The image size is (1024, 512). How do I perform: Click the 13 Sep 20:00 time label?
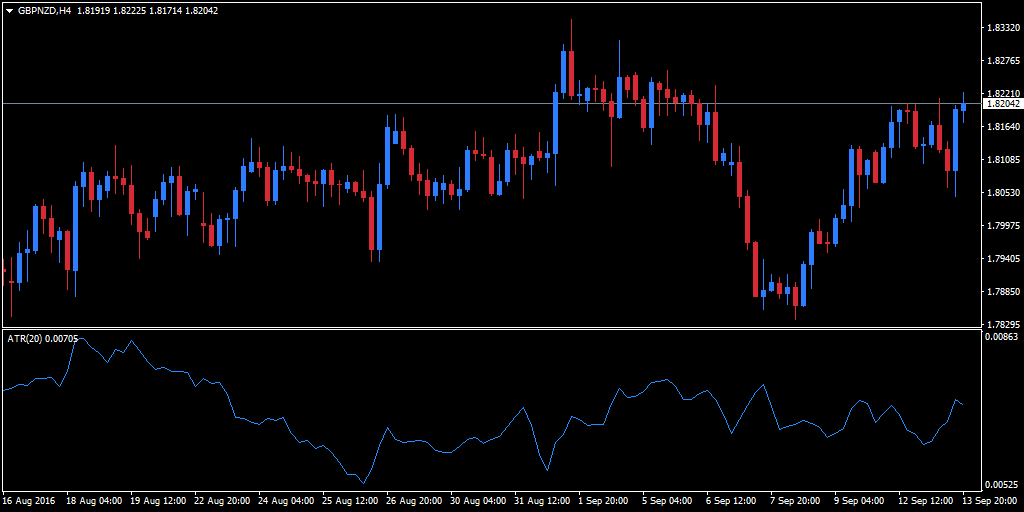coord(989,501)
